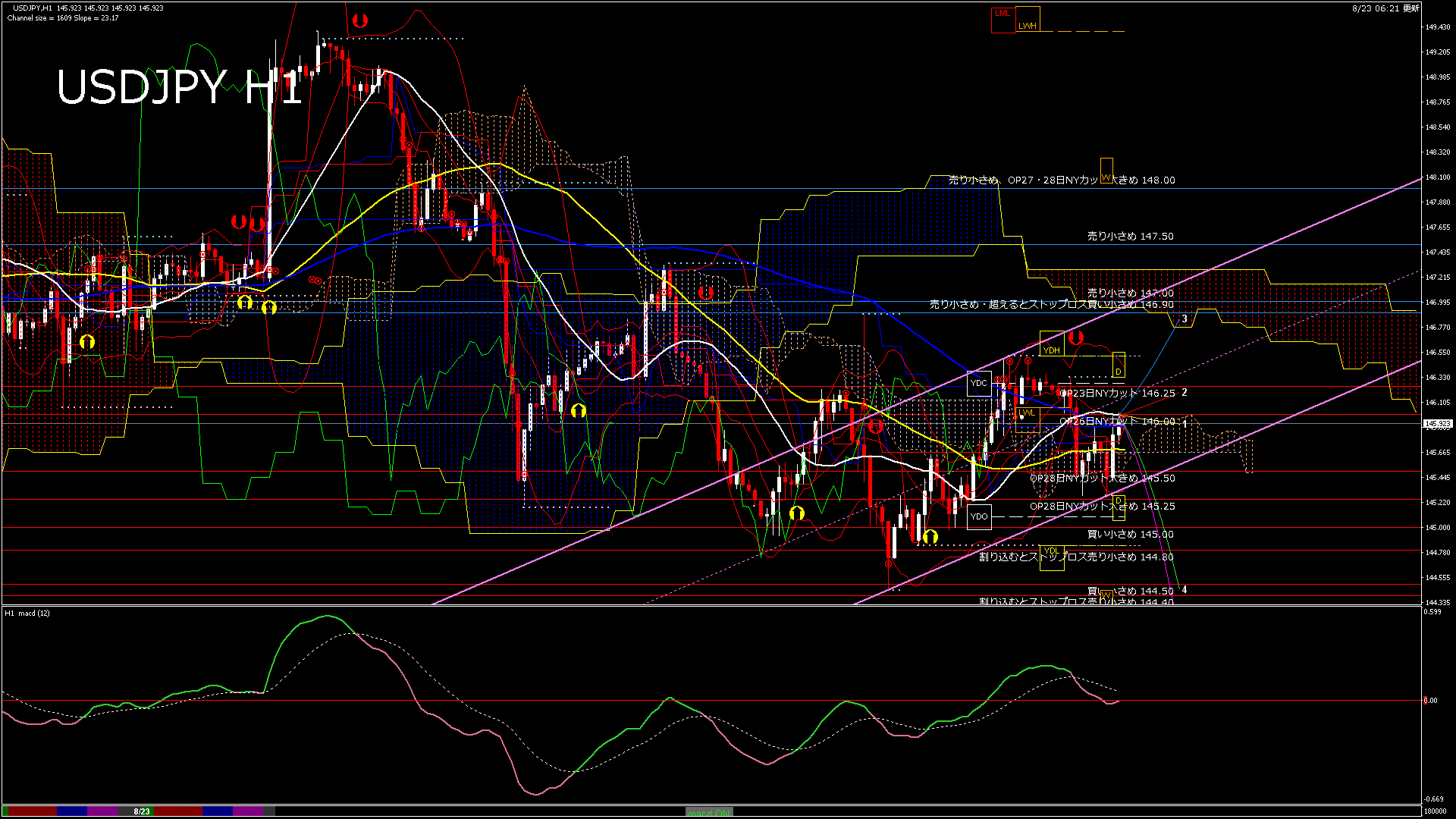
Task: Click the red sell arrow beside YDH box
Action: (1075, 338)
